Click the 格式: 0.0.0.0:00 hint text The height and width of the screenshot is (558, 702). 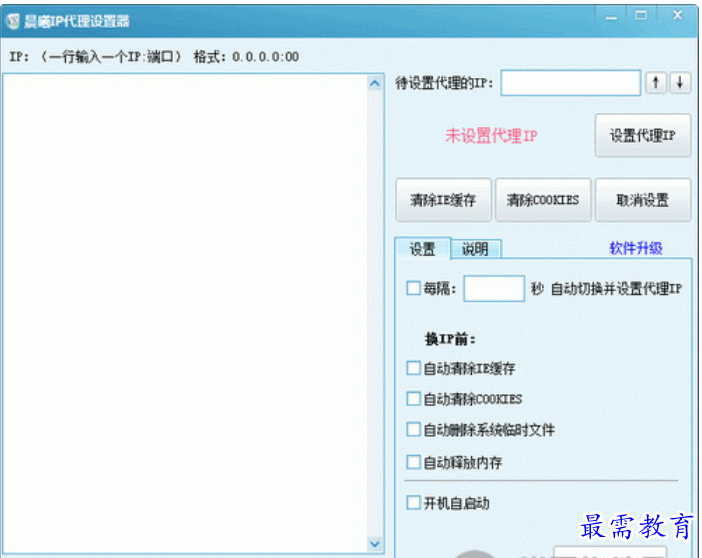246,57
